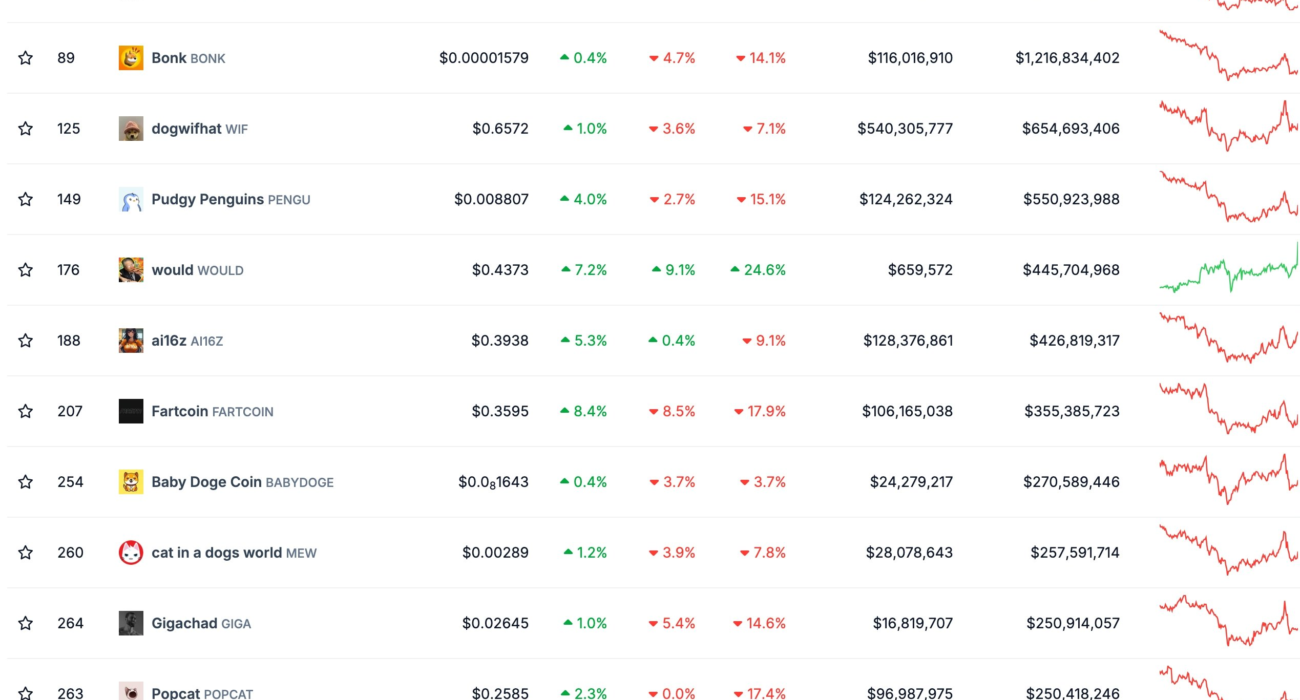The image size is (1300, 700).
Task: Click the Fartcoin black logo icon
Action: [x=131, y=411]
